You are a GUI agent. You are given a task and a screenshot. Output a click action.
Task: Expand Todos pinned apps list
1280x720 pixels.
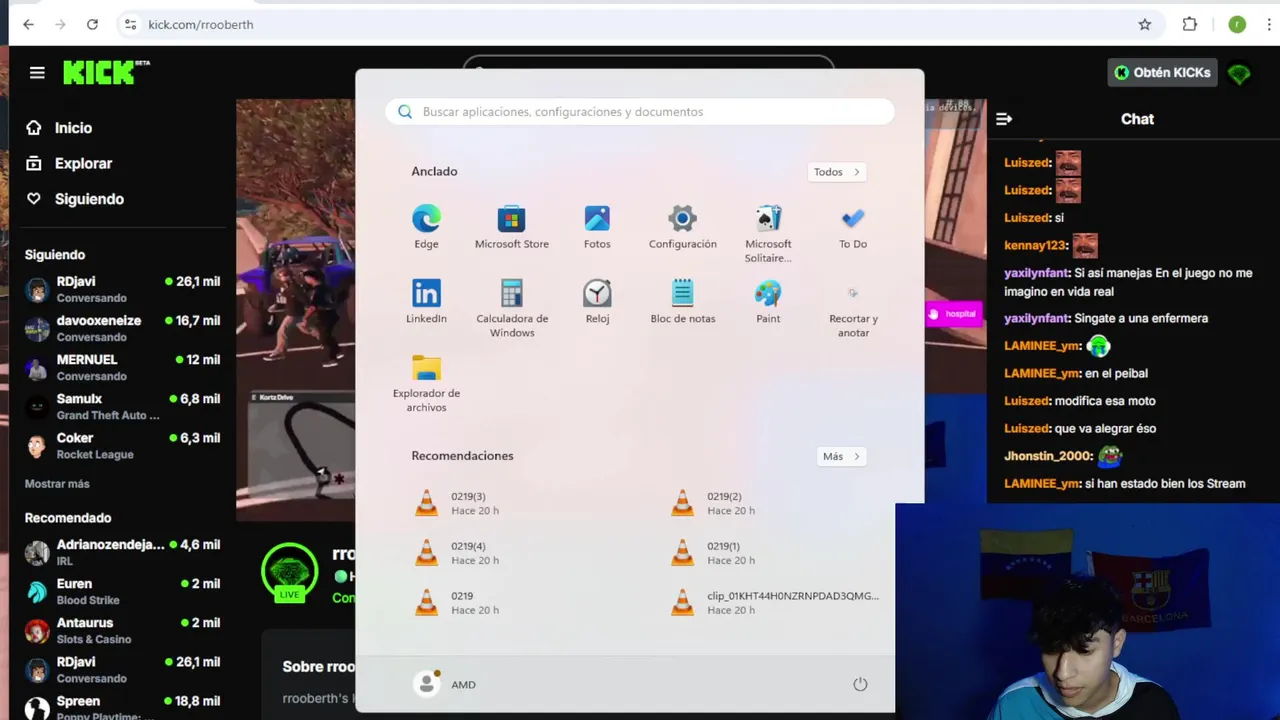836,172
